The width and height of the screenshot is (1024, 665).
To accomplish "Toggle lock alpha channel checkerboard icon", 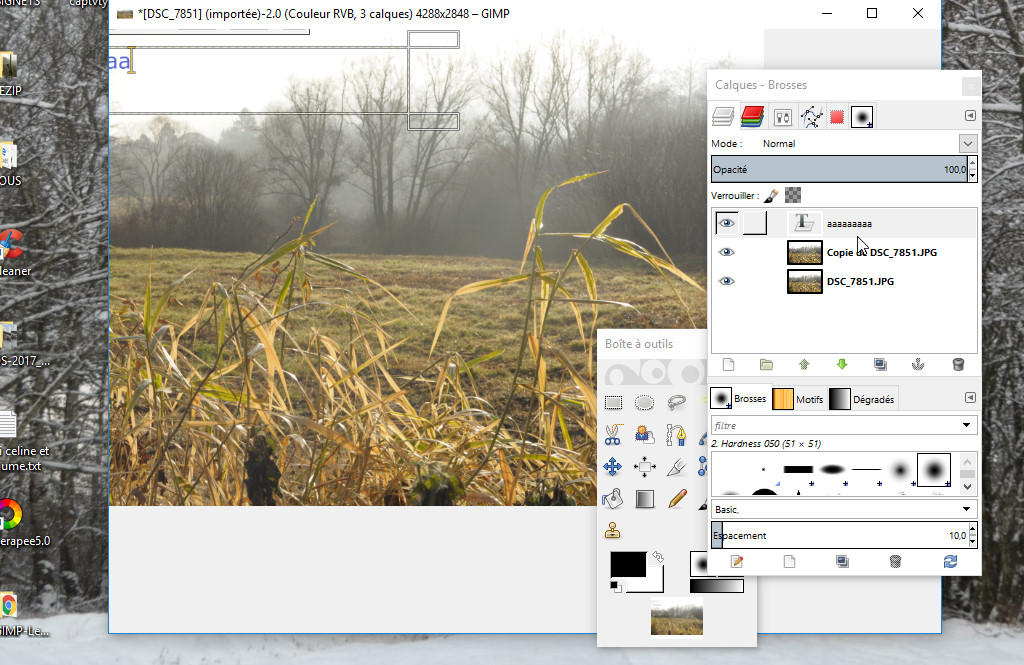I will [x=793, y=195].
